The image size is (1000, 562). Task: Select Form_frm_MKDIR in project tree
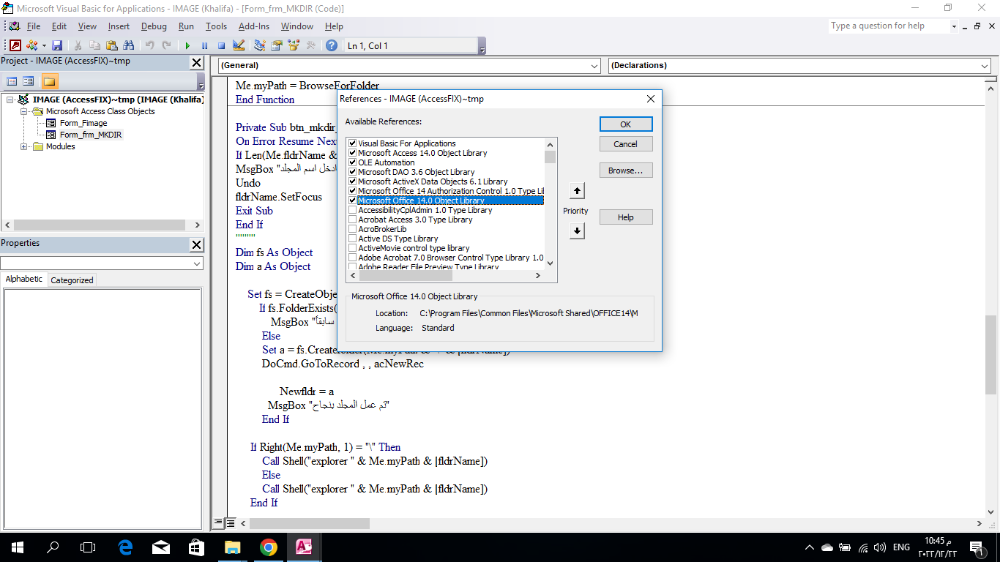[90, 135]
